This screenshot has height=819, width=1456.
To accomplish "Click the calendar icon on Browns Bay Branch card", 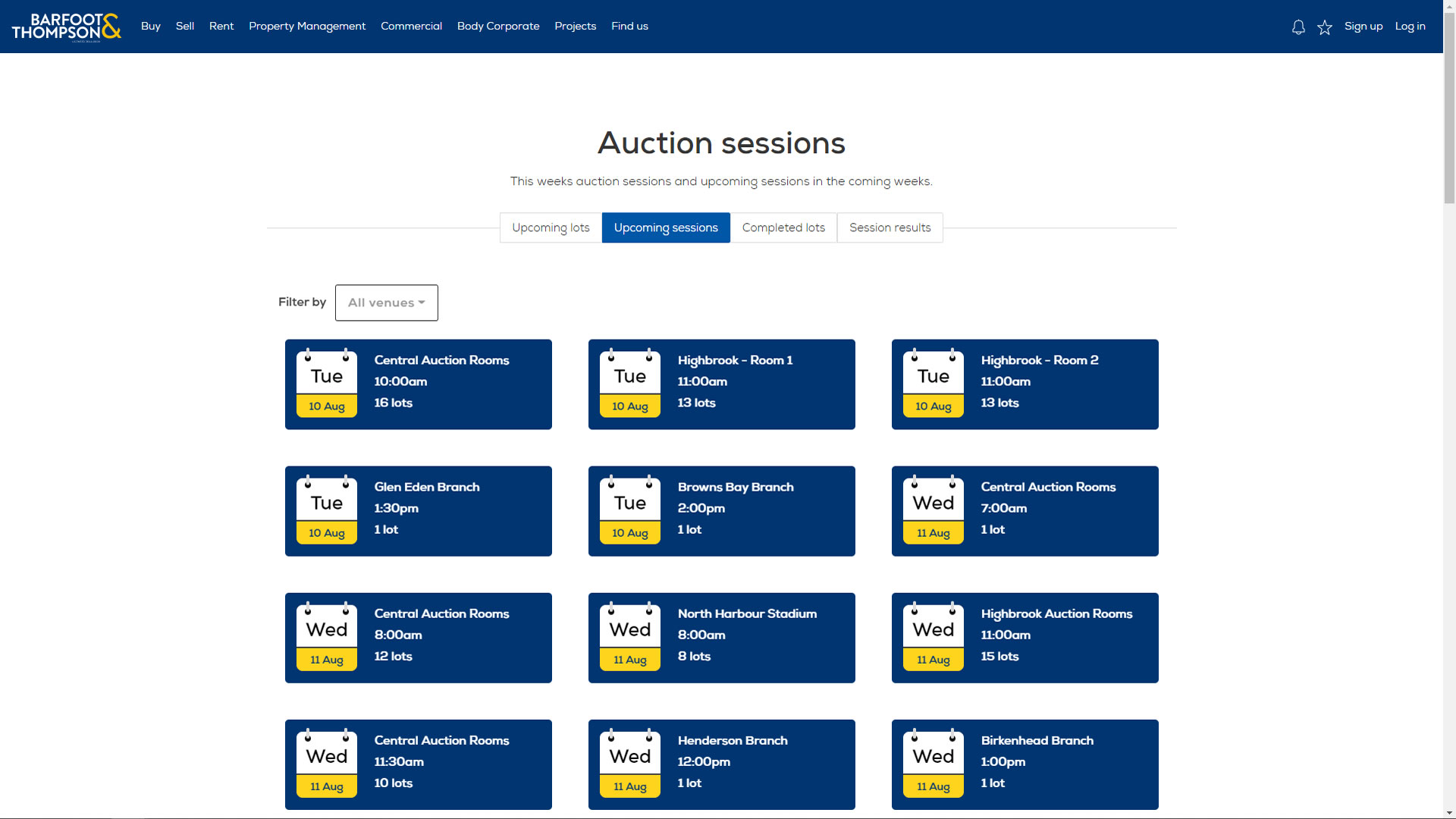I will point(630,510).
